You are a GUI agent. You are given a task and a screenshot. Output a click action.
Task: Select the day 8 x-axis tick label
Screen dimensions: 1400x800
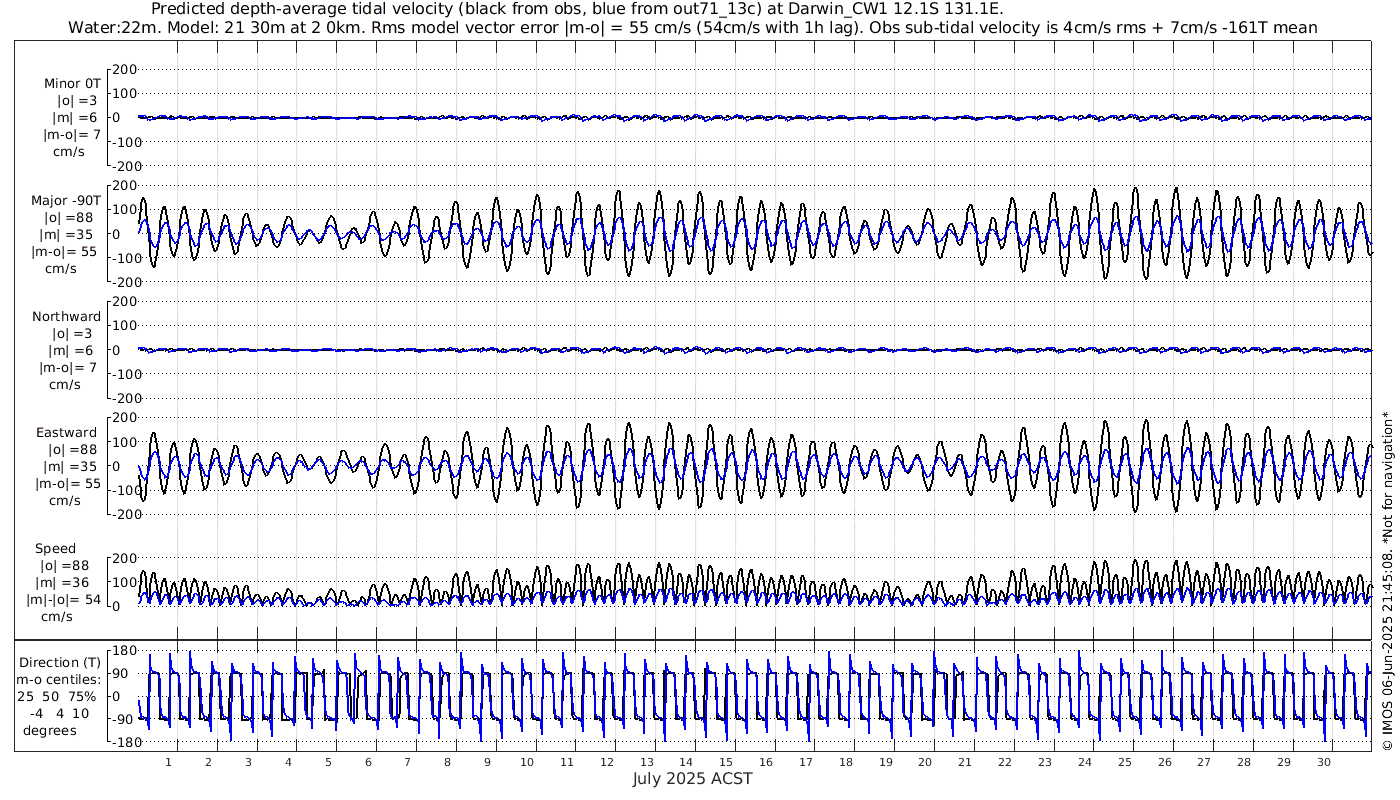click(x=447, y=762)
